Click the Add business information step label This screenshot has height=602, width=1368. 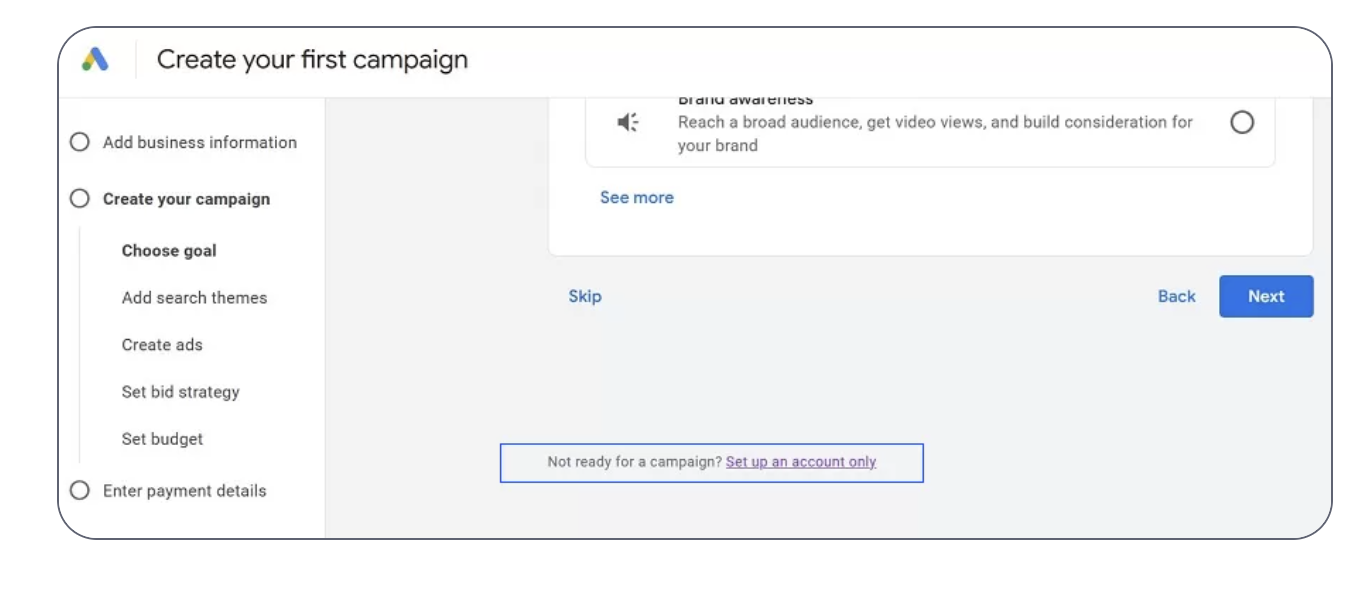click(200, 142)
